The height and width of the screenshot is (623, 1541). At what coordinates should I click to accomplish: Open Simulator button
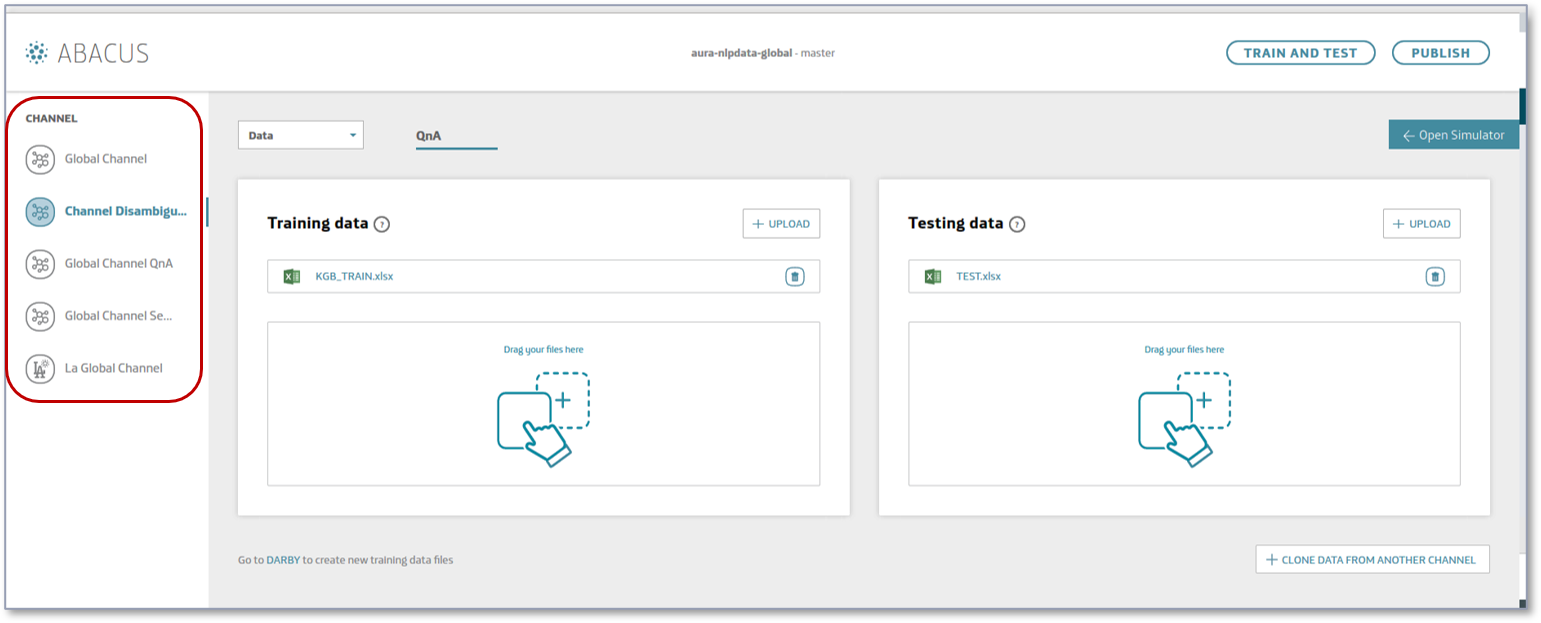tap(1453, 135)
